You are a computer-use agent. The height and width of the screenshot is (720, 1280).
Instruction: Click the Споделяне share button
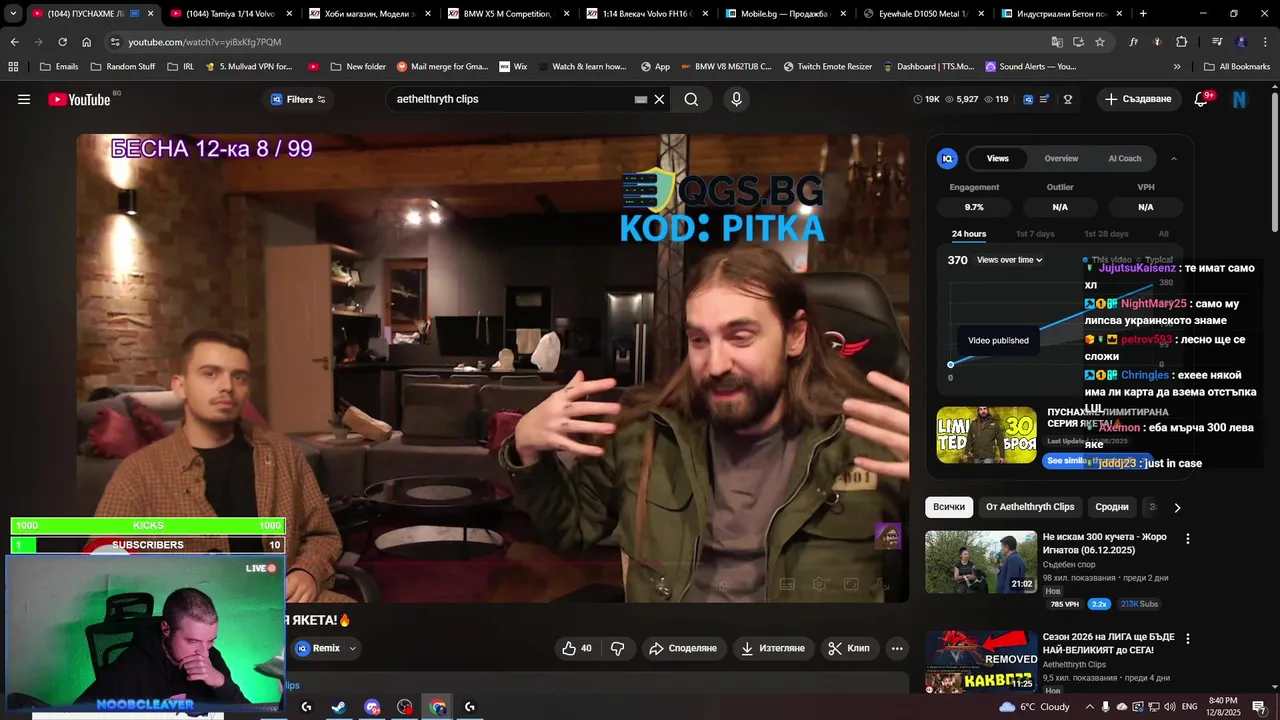[x=683, y=648]
